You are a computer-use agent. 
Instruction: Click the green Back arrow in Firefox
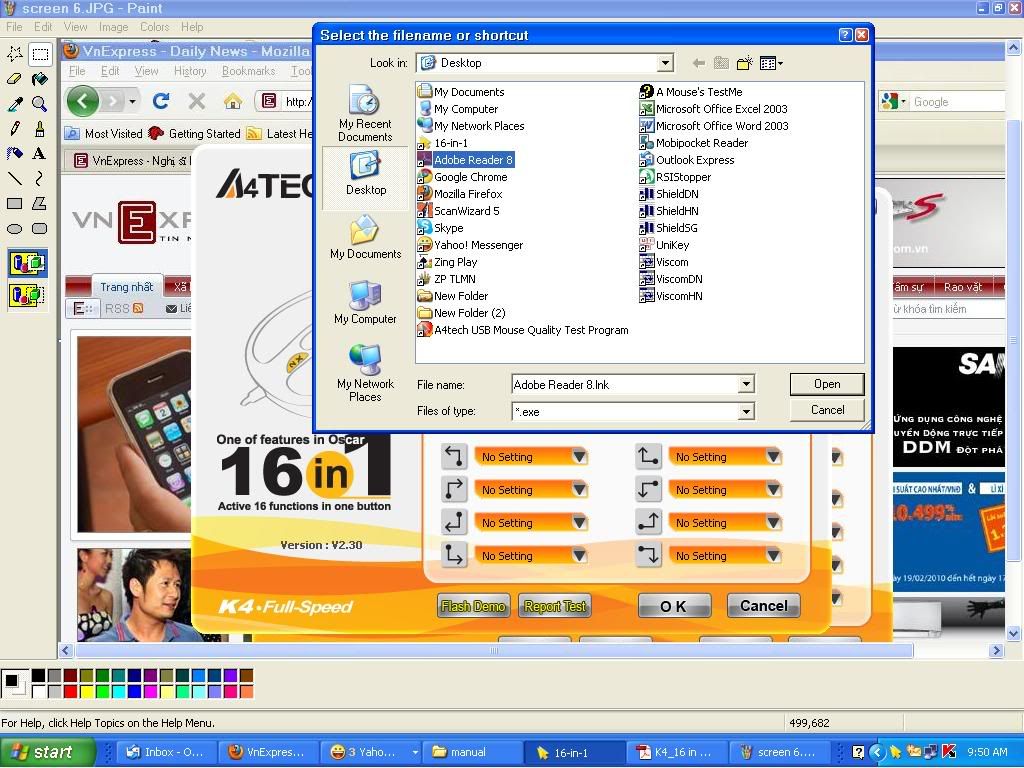(83, 101)
